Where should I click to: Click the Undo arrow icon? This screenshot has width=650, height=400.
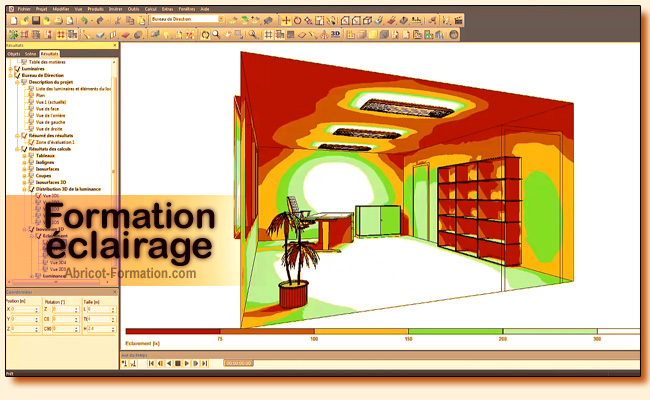coord(85,20)
